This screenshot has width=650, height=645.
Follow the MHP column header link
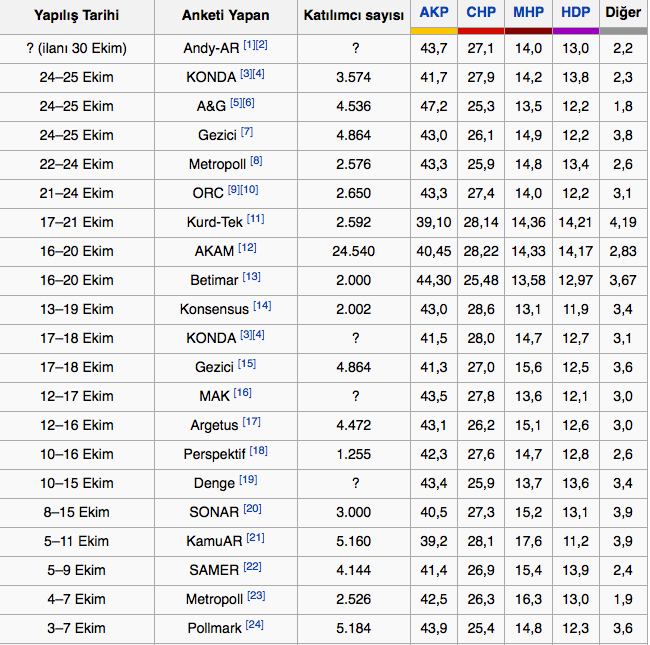pyautogui.click(x=528, y=13)
